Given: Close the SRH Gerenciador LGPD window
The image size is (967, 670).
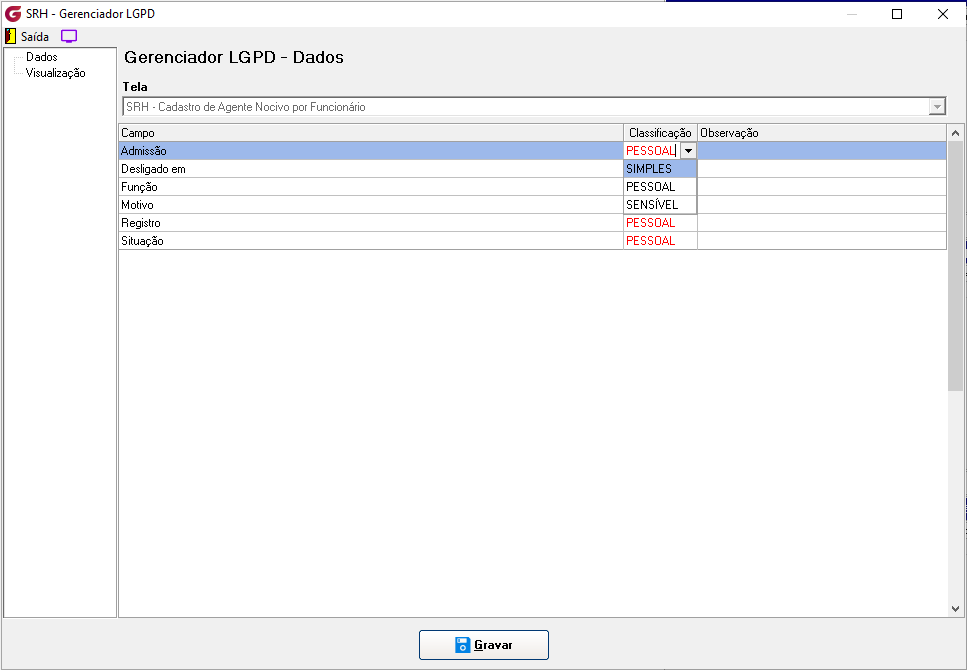Looking at the screenshot, I should [x=943, y=14].
